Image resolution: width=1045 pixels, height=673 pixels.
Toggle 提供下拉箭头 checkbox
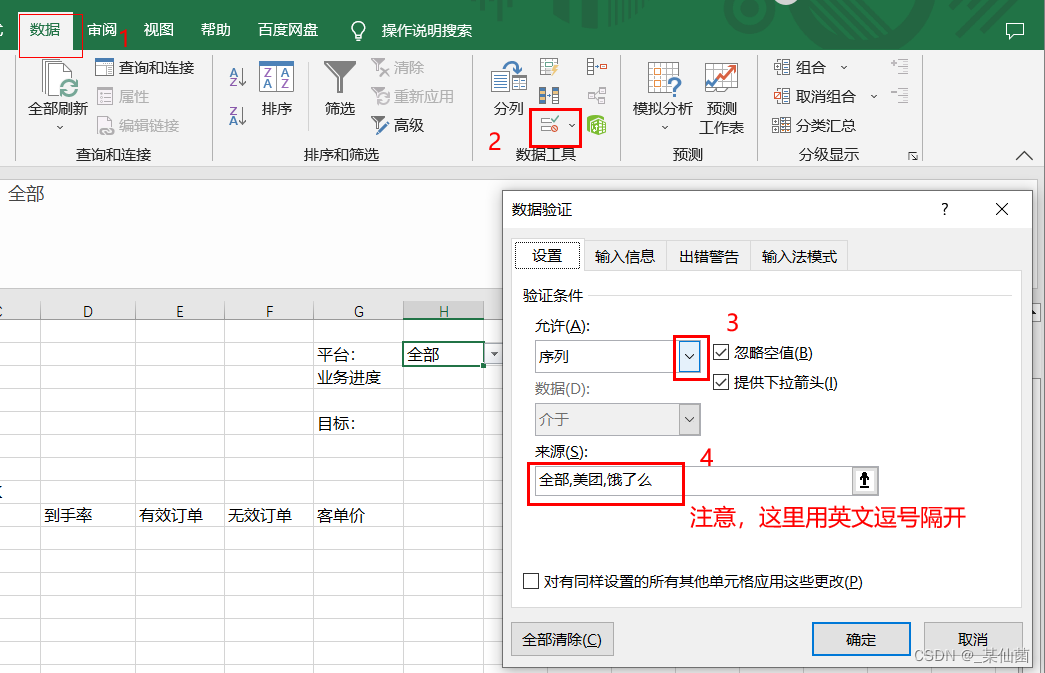(721, 382)
